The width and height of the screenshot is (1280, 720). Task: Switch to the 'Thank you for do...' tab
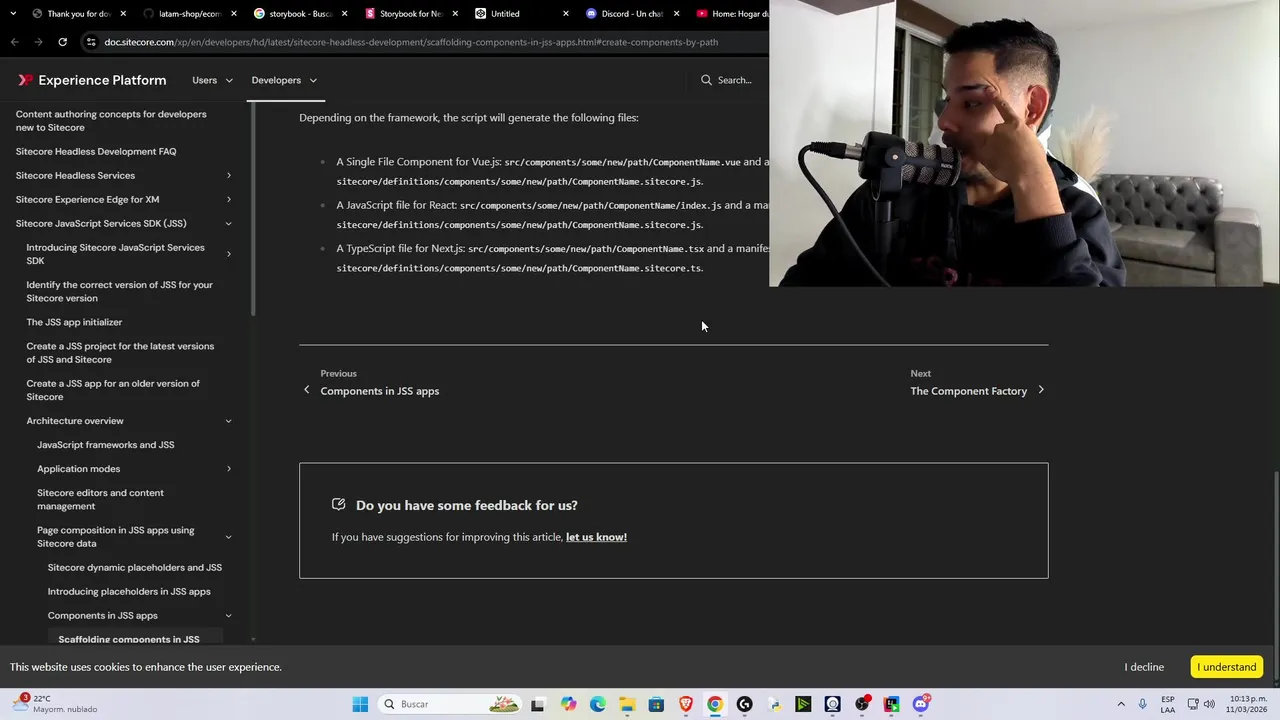[78, 14]
